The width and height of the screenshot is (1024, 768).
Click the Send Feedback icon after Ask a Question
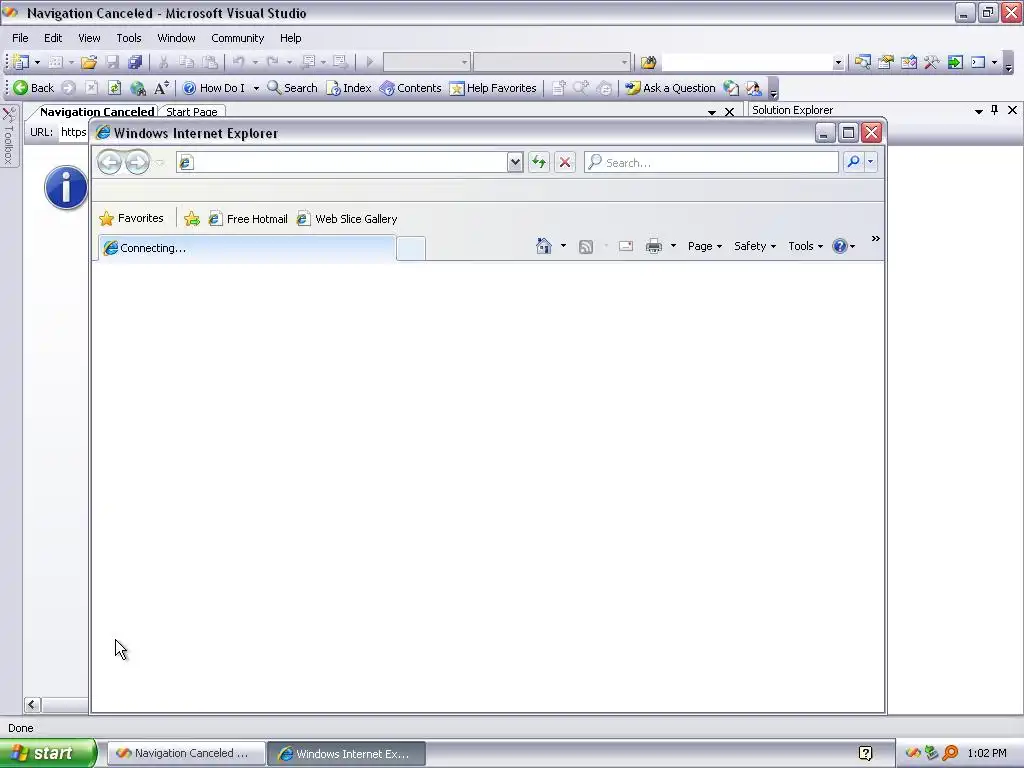[x=754, y=88]
